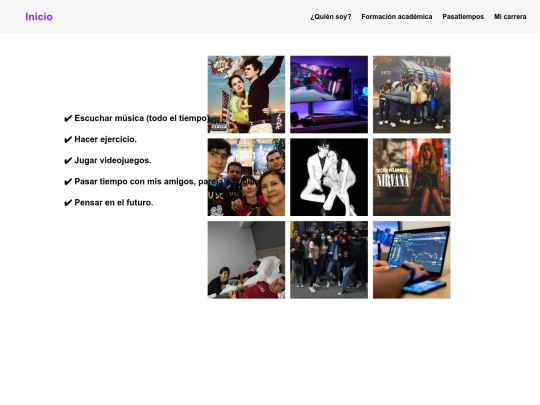
Task: Select Pasatiempos in the navigation bar
Action: coord(463,17)
